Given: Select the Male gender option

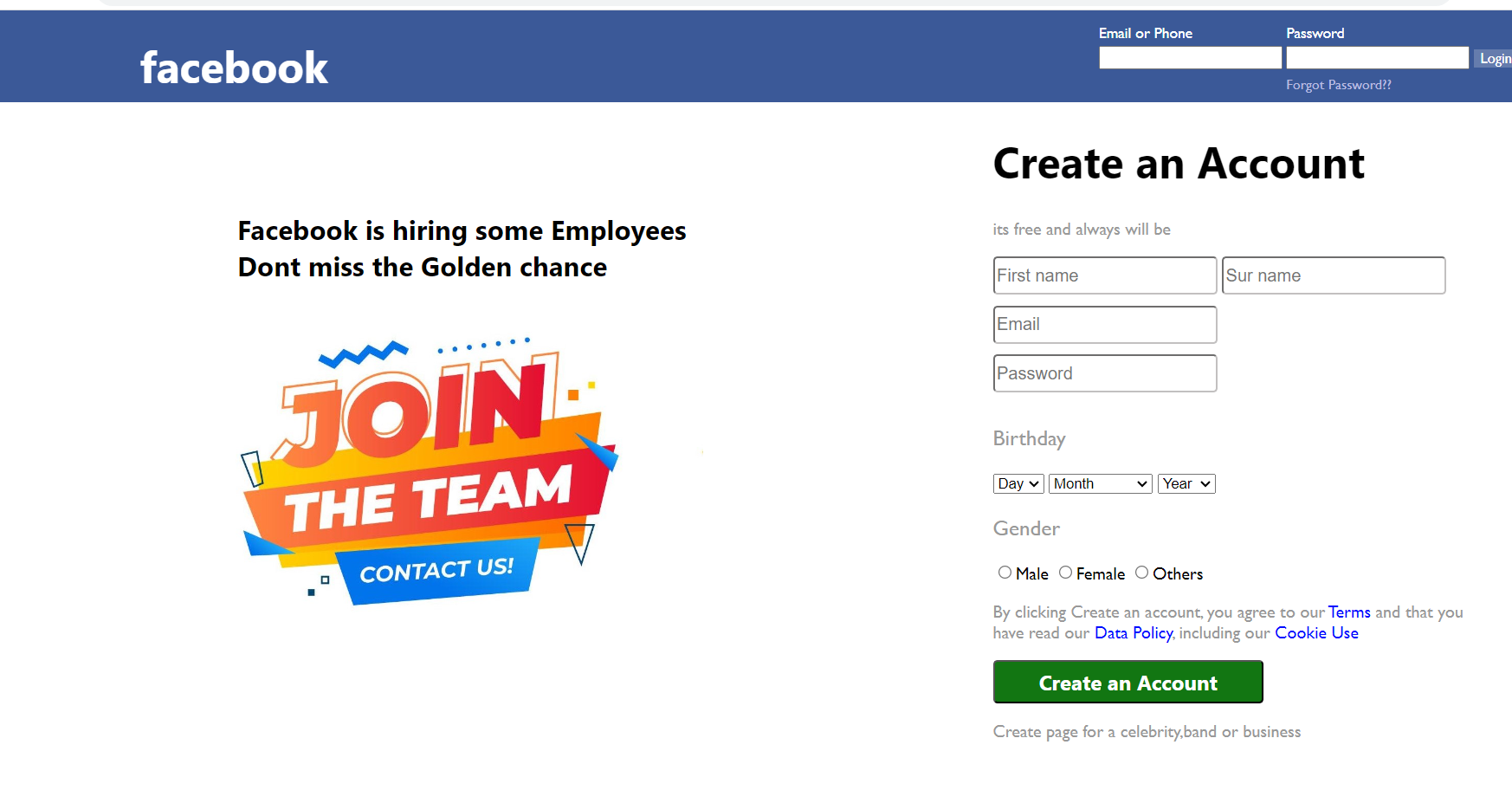Looking at the screenshot, I should pyautogui.click(x=1005, y=573).
